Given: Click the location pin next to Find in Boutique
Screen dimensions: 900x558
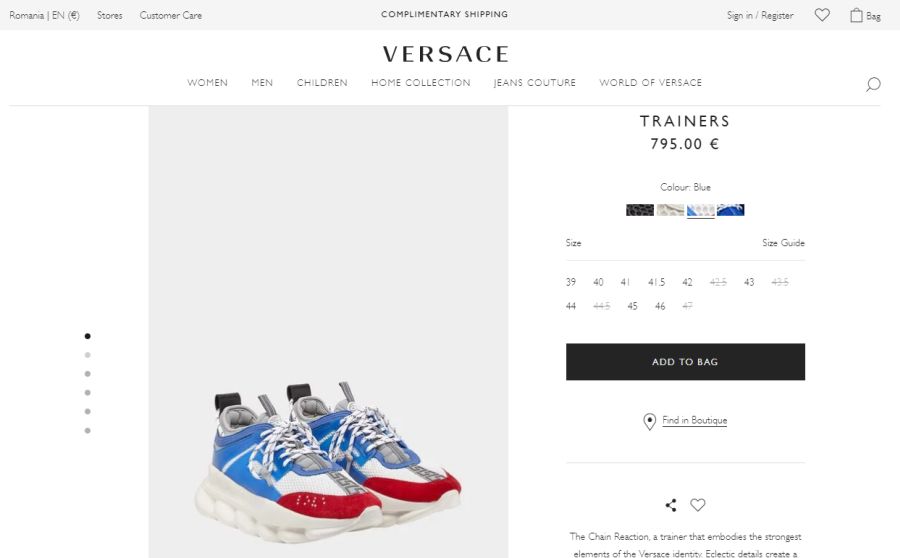Looking at the screenshot, I should [649, 421].
